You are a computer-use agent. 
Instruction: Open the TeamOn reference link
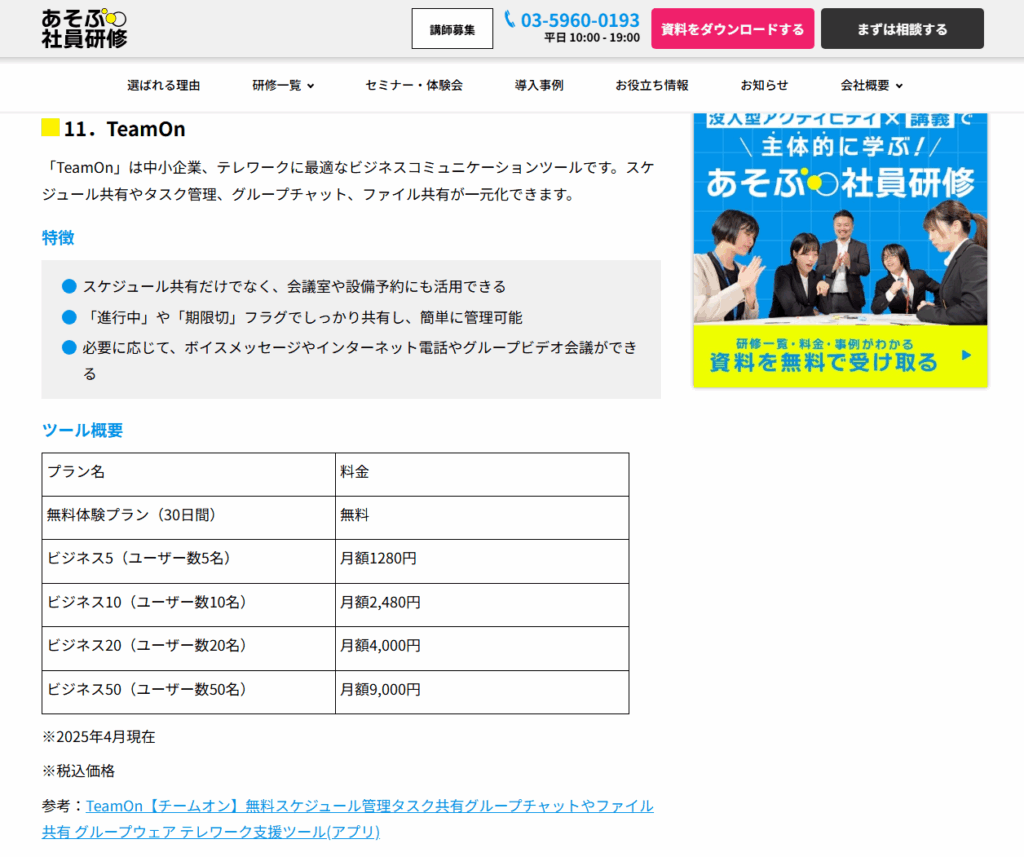click(x=347, y=818)
